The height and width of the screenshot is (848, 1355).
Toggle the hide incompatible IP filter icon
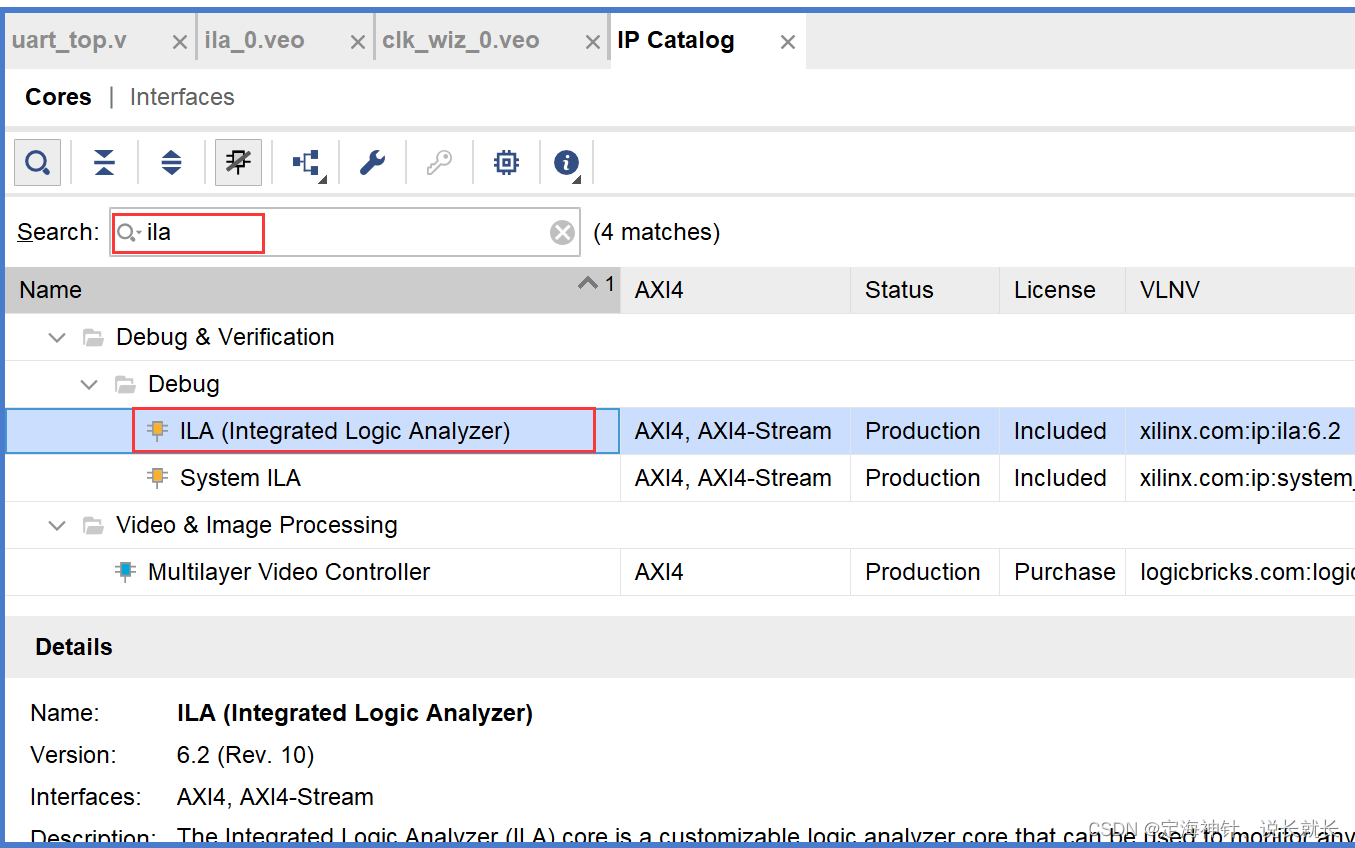click(238, 162)
